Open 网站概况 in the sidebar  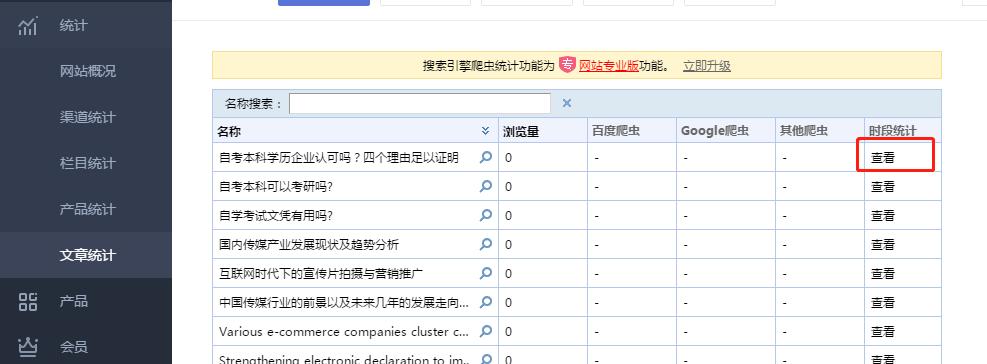point(87,71)
